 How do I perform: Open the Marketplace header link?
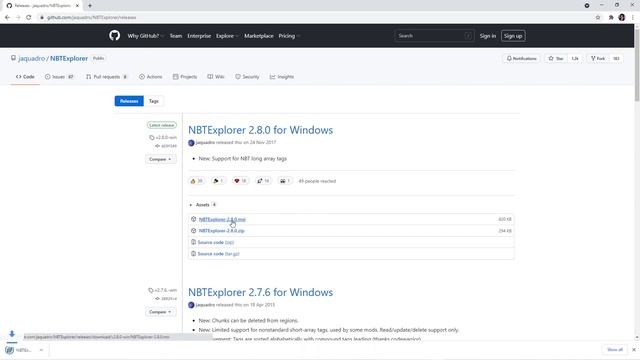click(x=259, y=36)
